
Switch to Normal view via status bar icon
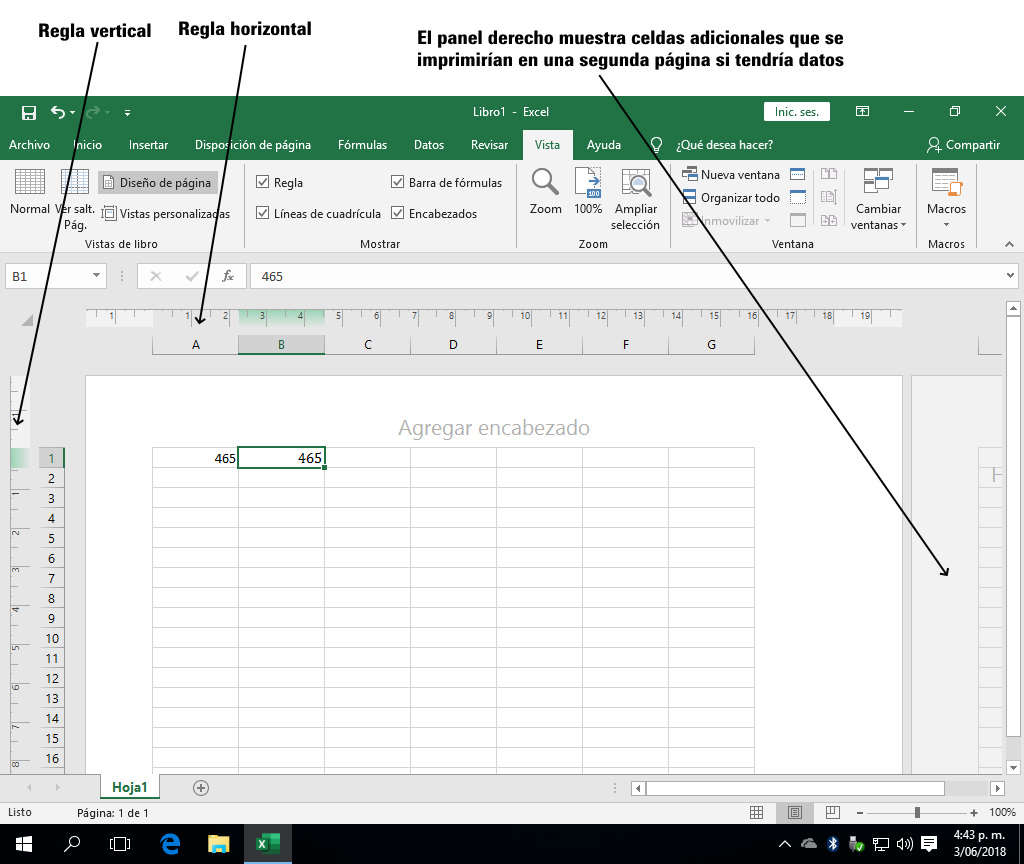tap(754, 813)
